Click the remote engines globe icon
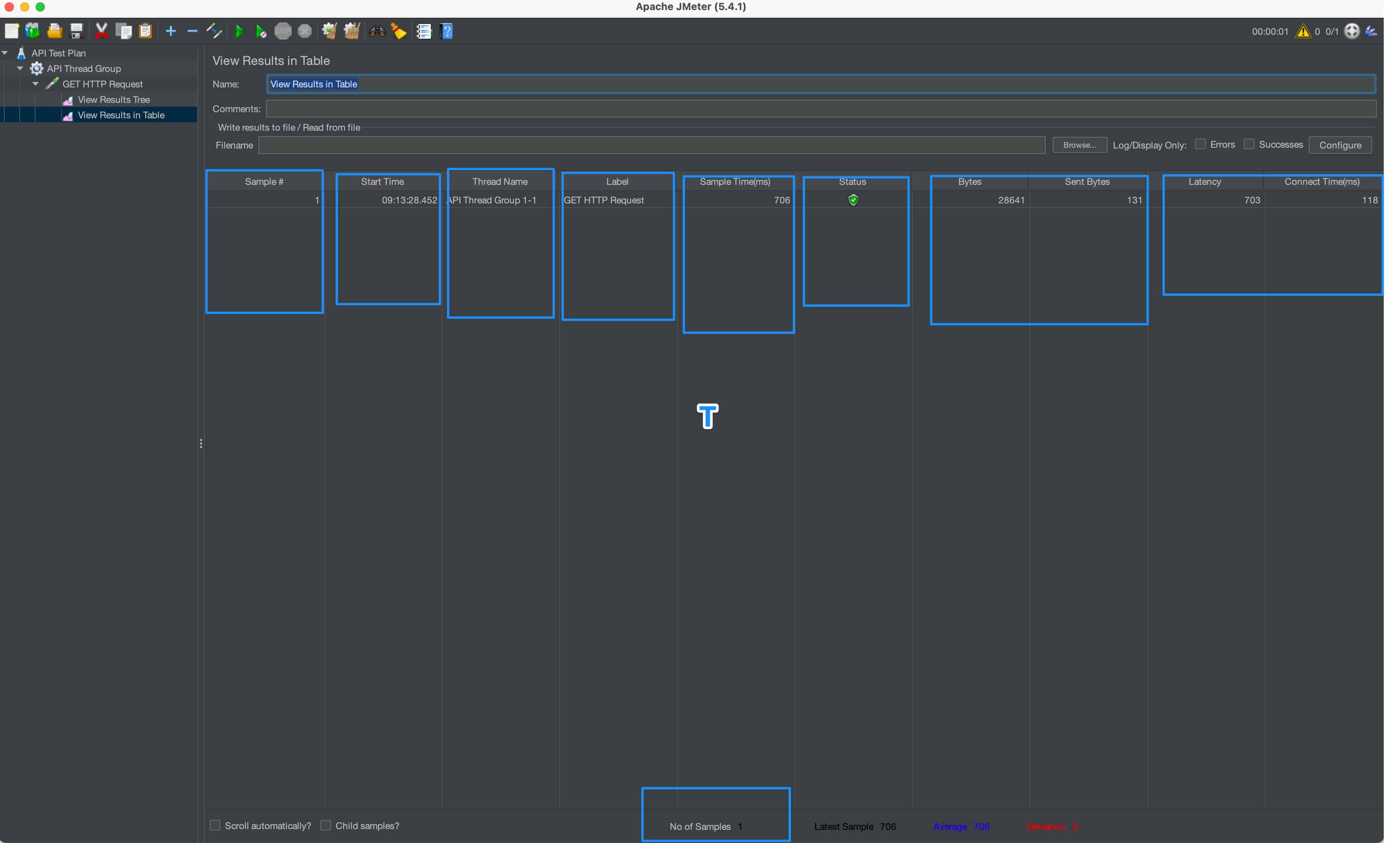The width and height of the screenshot is (1400, 843). coord(1352,31)
